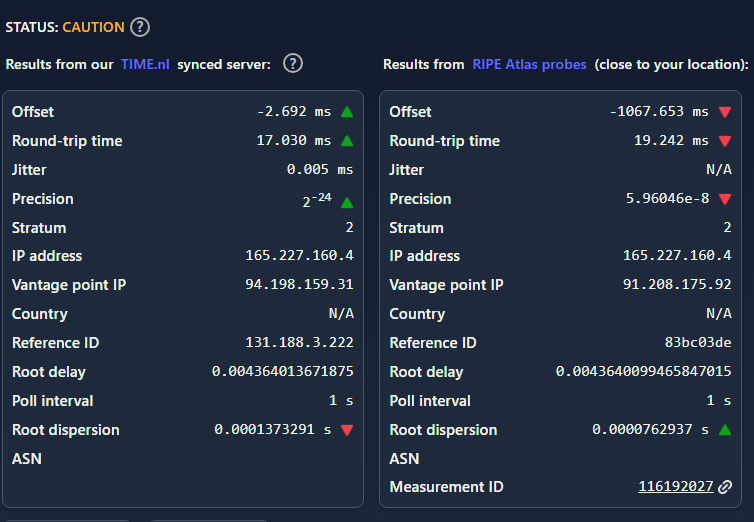754x522 pixels.
Task: Click the help icon after 'synced server:'
Action: (293, 63)
